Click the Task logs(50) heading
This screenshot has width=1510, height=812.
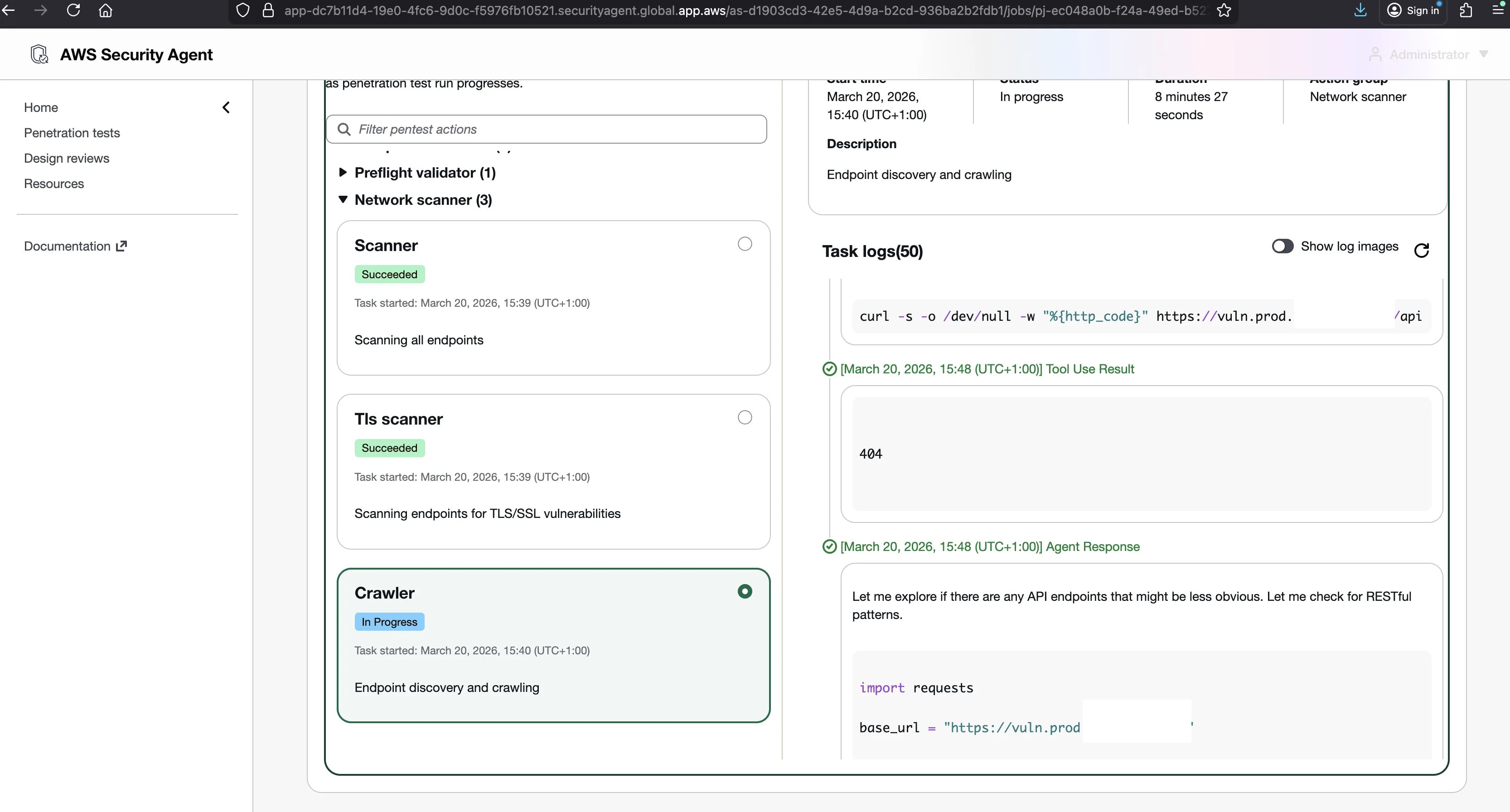[872, 251]
